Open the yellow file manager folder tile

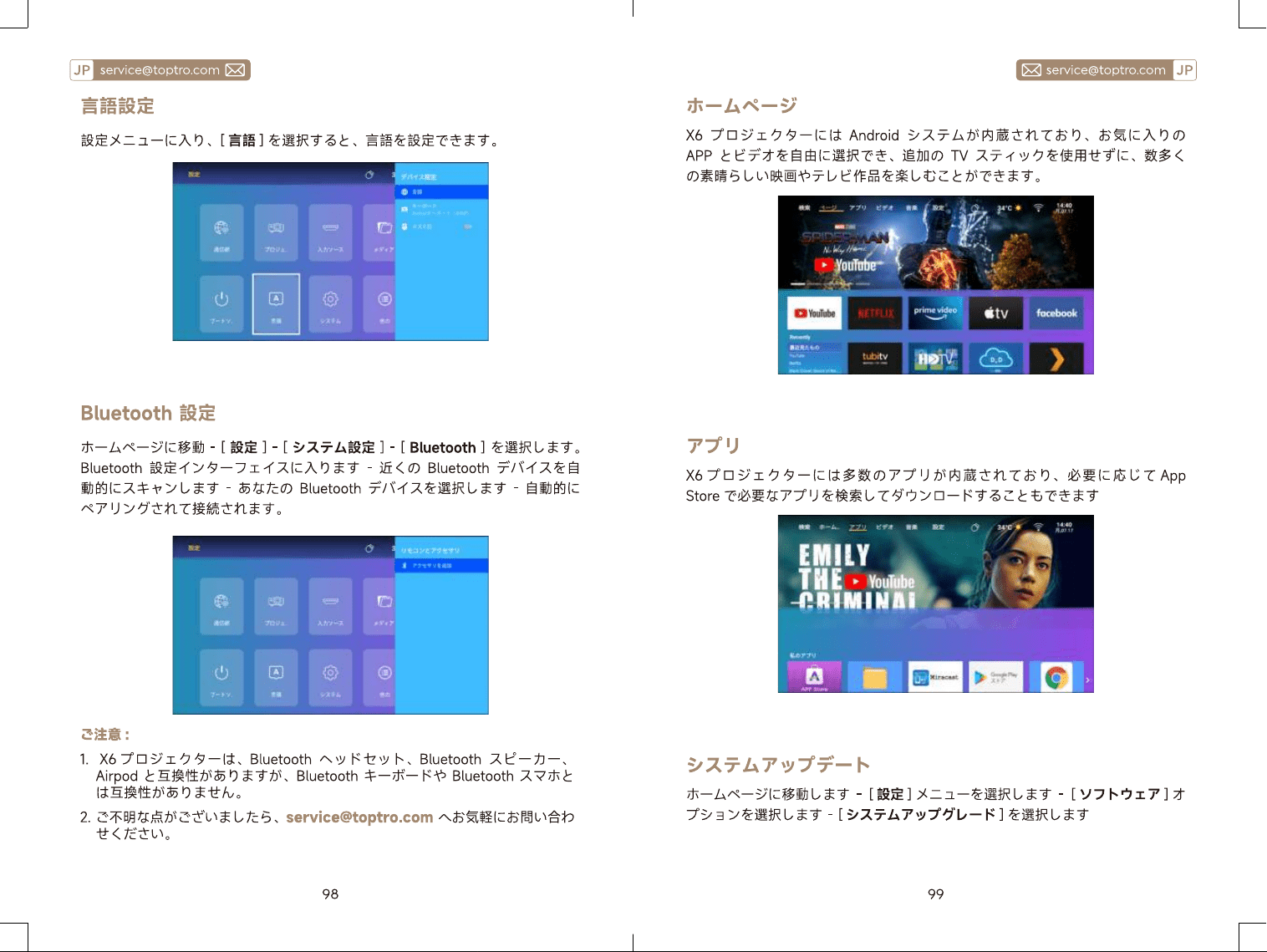(875, 677)
